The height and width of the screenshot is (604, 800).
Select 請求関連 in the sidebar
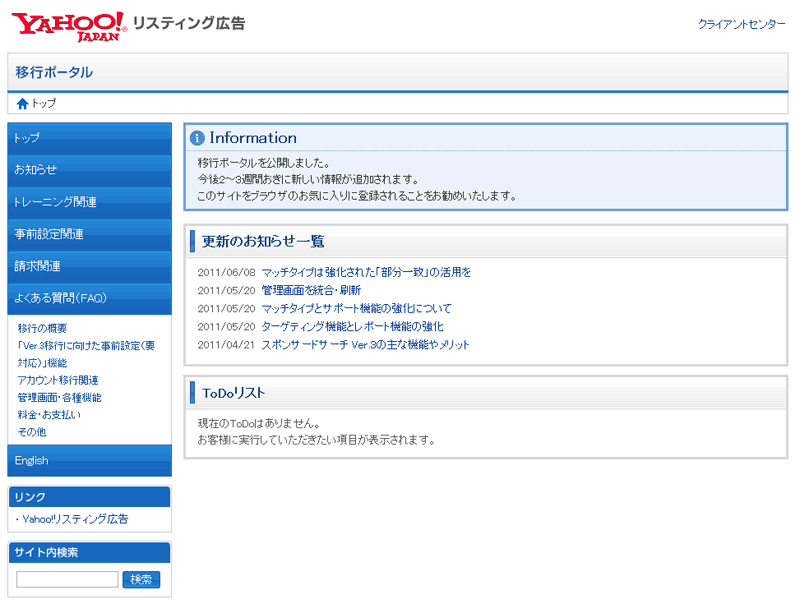pos(89,266)
